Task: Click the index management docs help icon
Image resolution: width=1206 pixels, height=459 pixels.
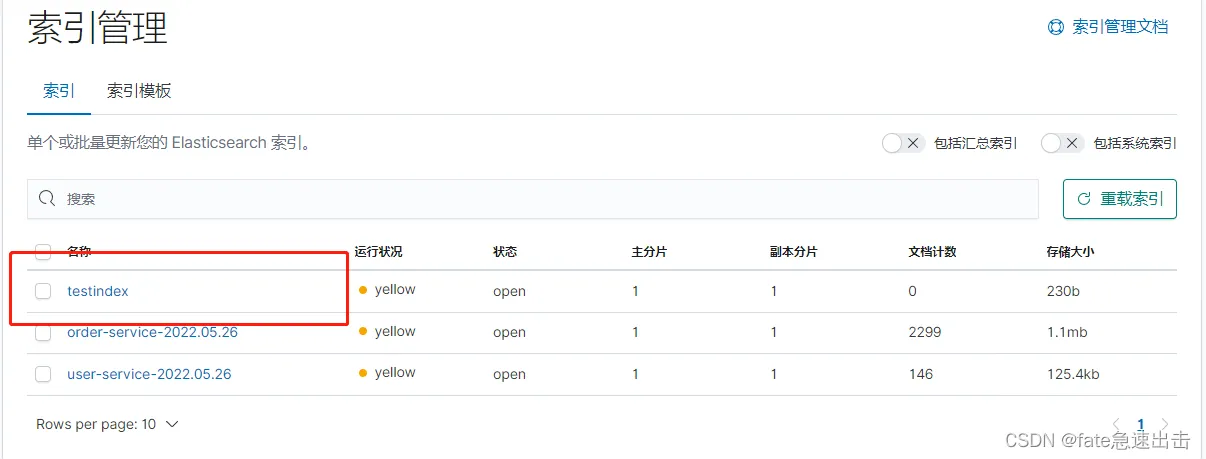Action: click(x=1056, y=27)
